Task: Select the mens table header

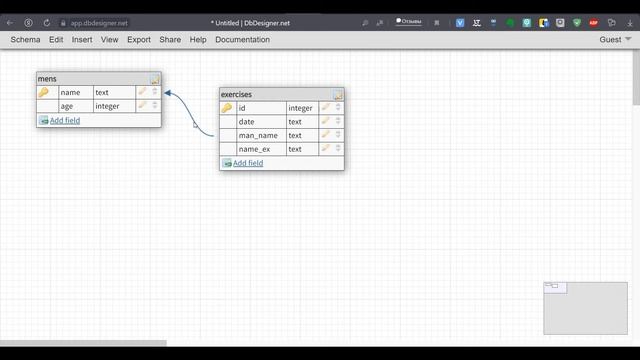Action: click(99, 79)
